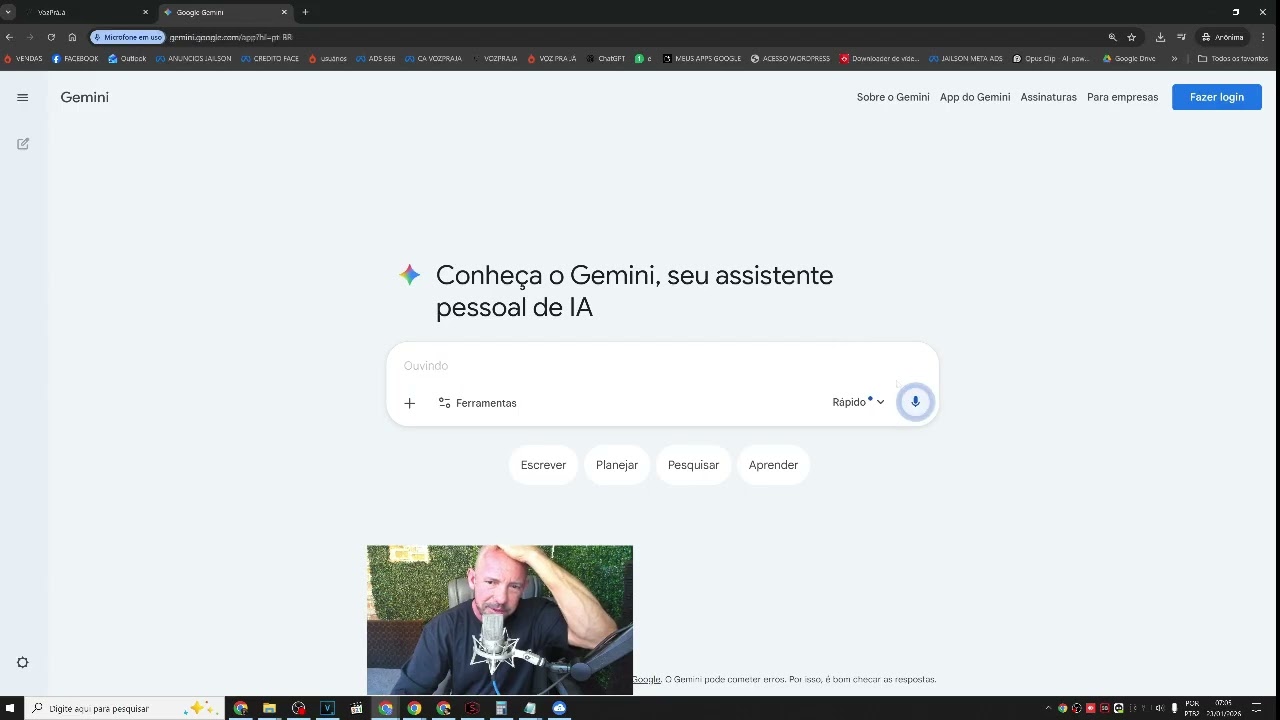Click the webcam video overlay
The height and width of the screenshot is (720, 1280).
click(500, 620)
